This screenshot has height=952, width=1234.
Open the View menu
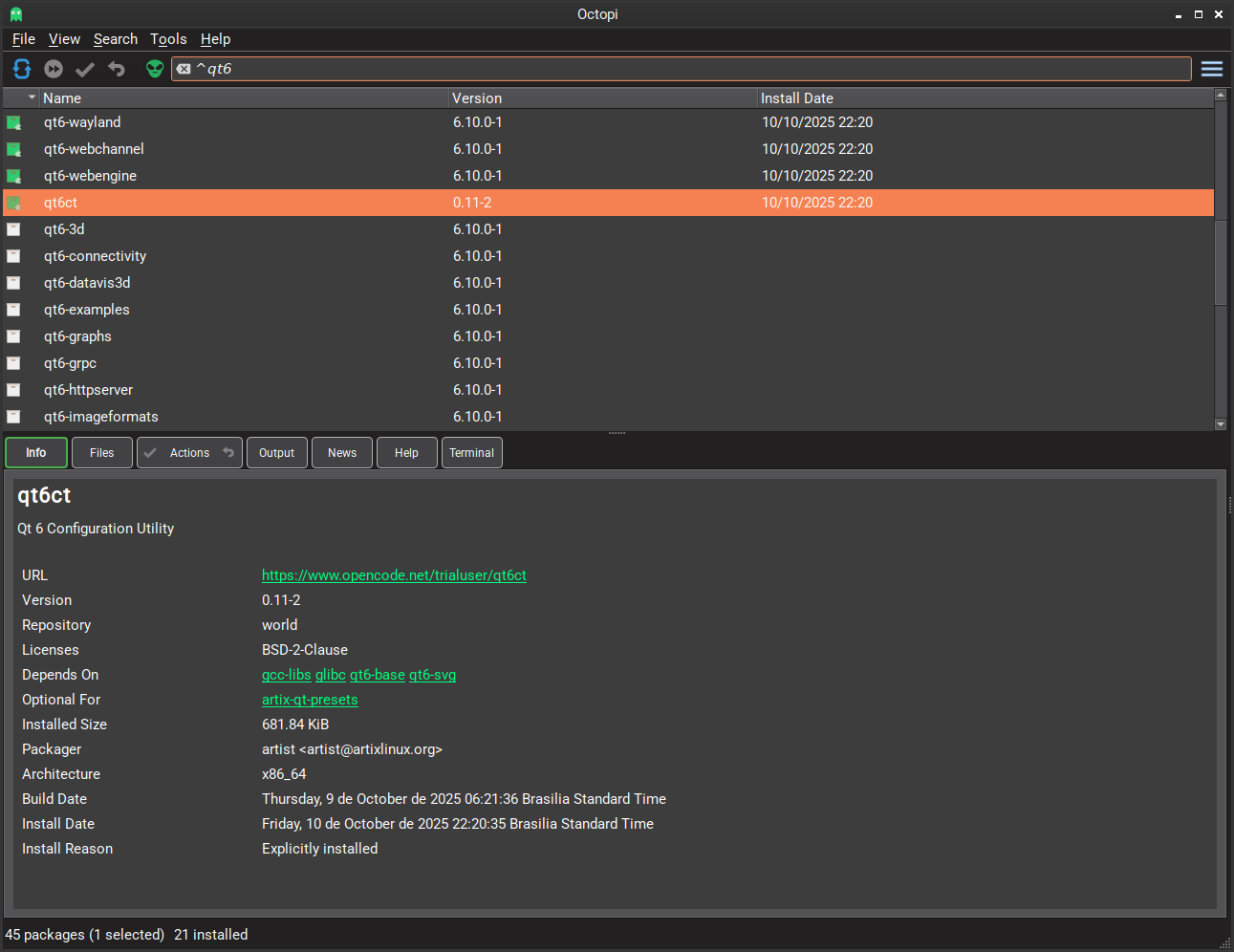click(64, 39)
